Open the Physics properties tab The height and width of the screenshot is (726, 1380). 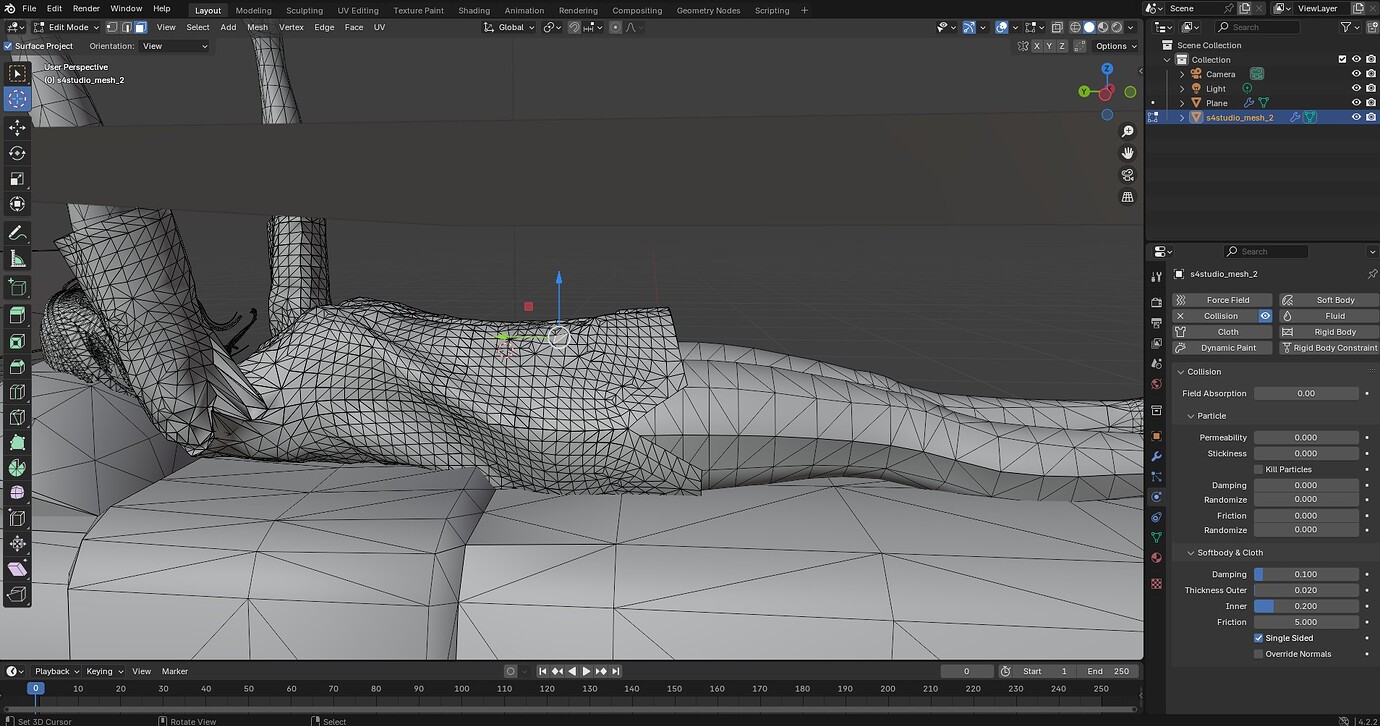point(1157,497)
